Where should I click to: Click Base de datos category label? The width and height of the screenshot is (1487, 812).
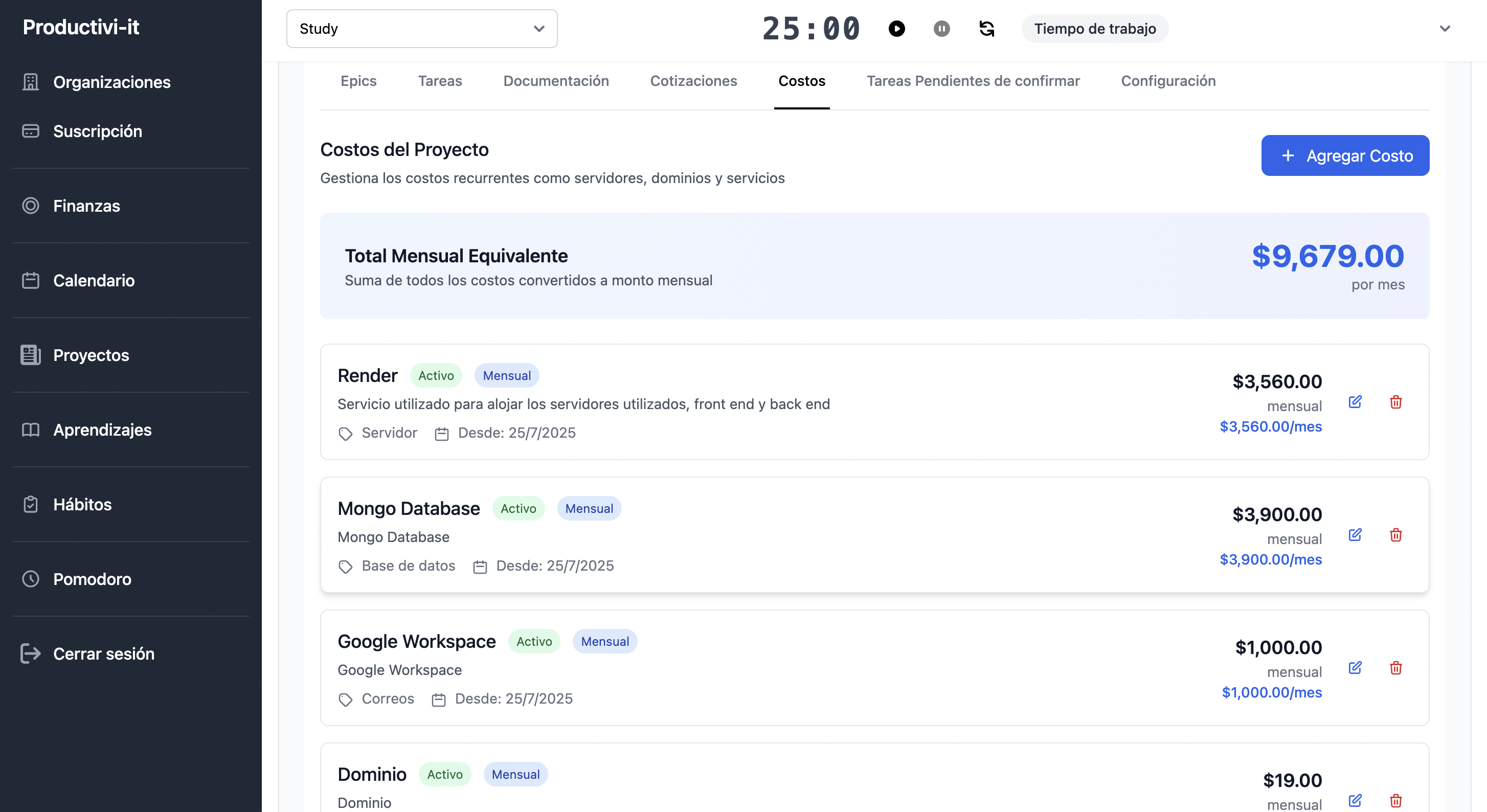tap(409, 566)
